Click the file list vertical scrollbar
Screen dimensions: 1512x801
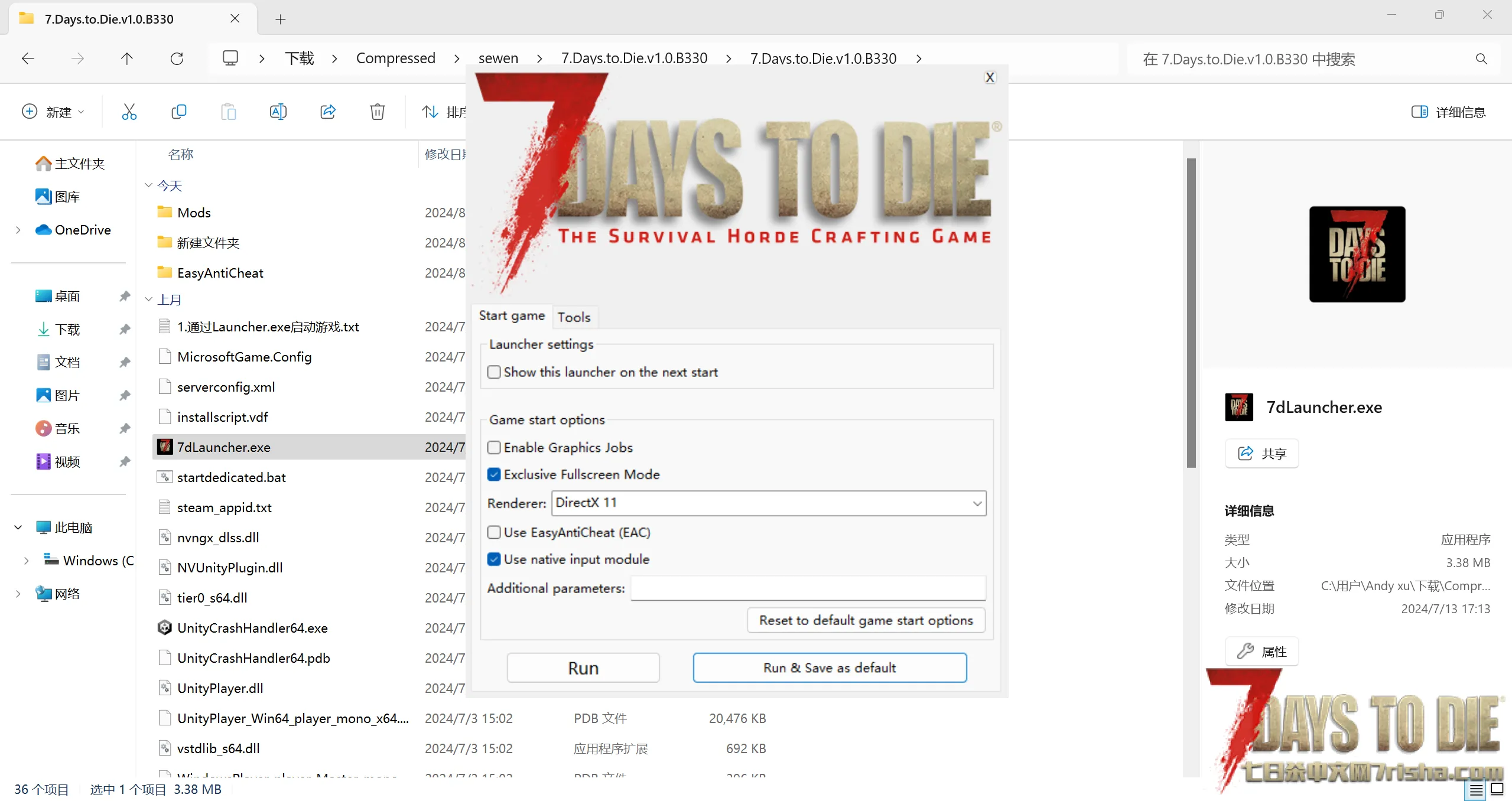[x=1191, y=313]
